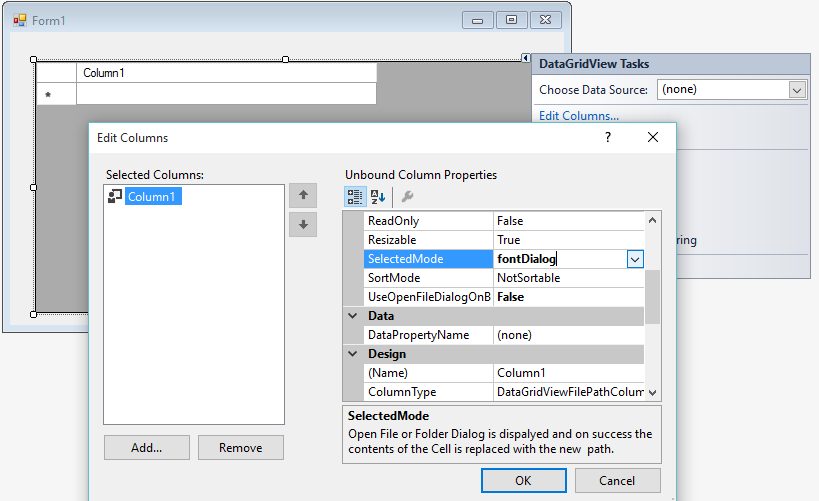This screenshot has height=501, width=819.
Task: Collapse the Data property category
Action: (x=353, y=316)
